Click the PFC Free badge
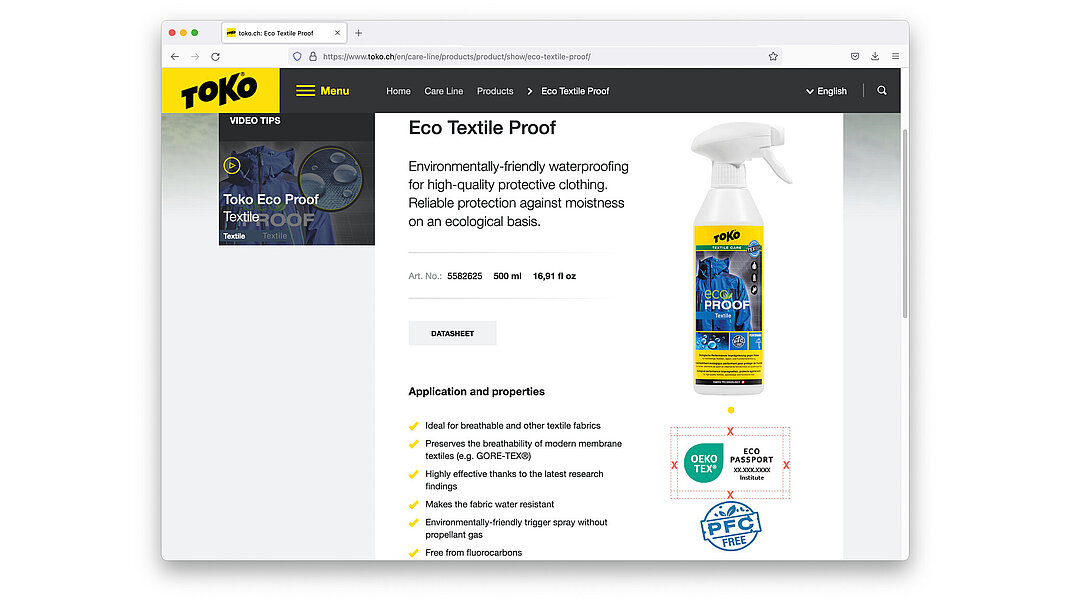This screenshot has height=601, width=1070. [730, 527]
